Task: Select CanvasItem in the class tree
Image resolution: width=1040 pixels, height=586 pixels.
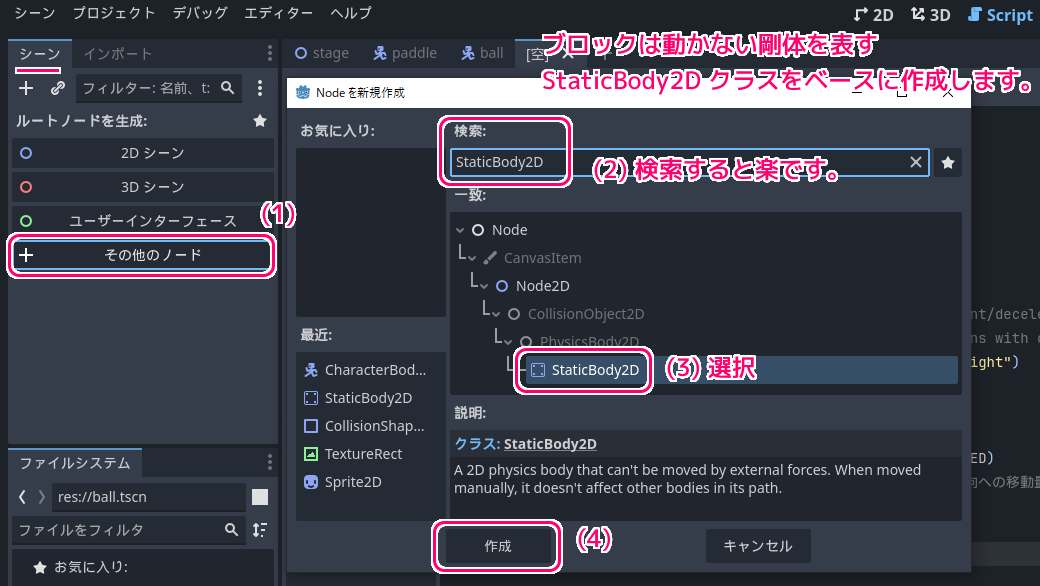Action: [542, 258]
